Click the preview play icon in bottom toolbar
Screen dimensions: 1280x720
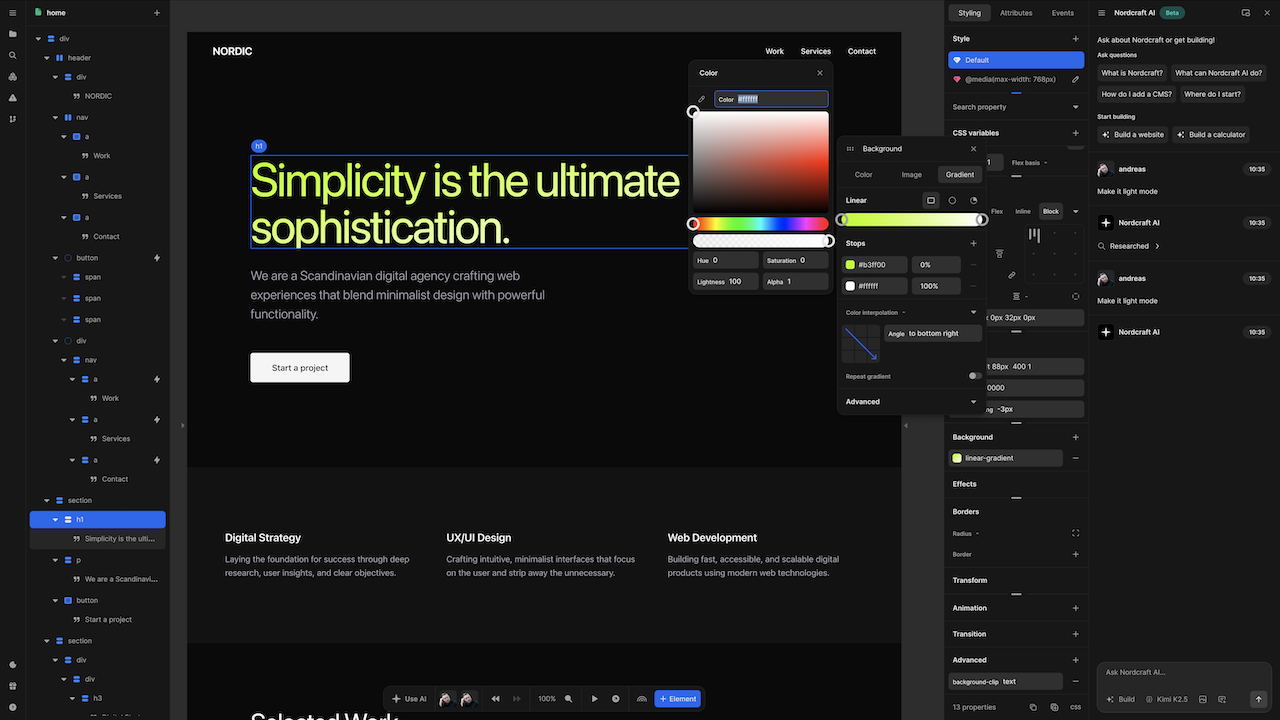click(x=595, y=699)
